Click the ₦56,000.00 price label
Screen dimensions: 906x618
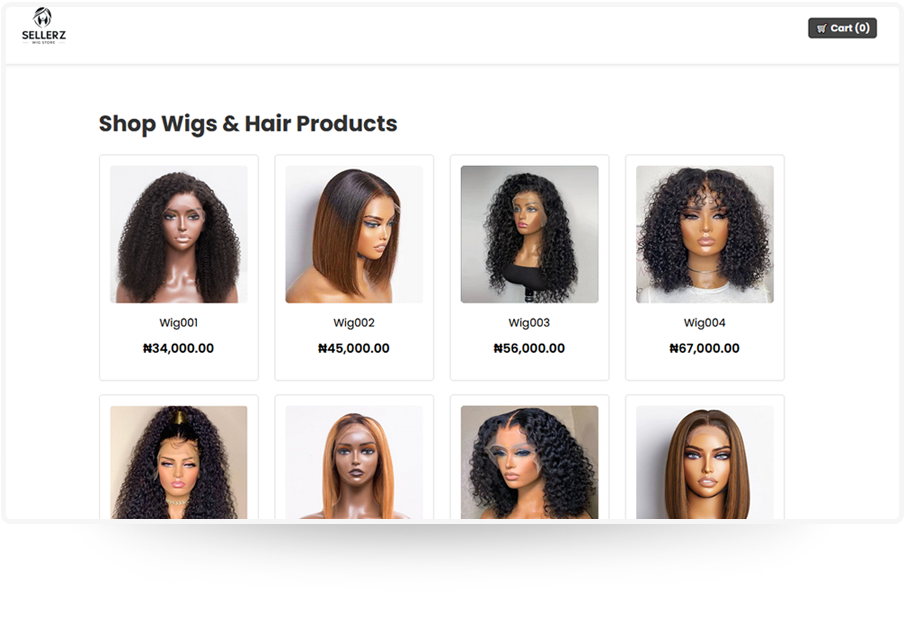[x=529, y=348]
